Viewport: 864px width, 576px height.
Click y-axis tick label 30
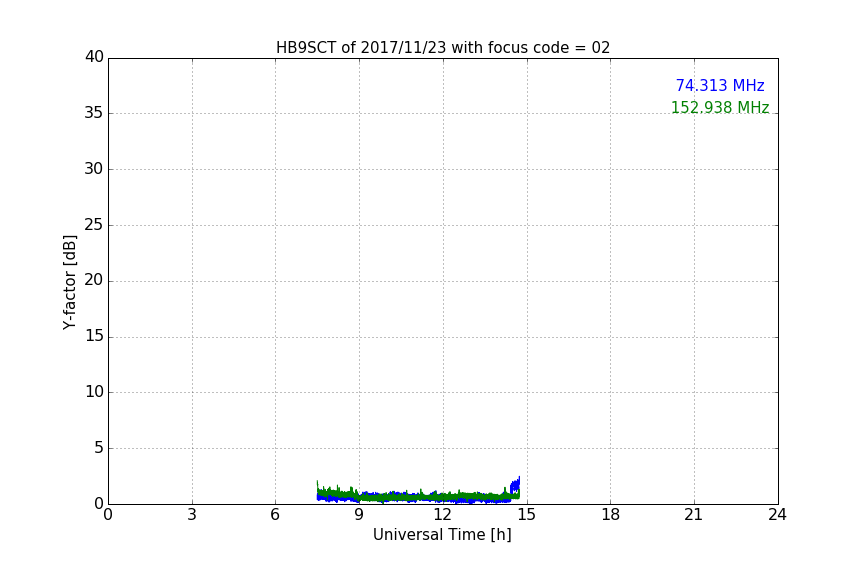pos(94,169)
